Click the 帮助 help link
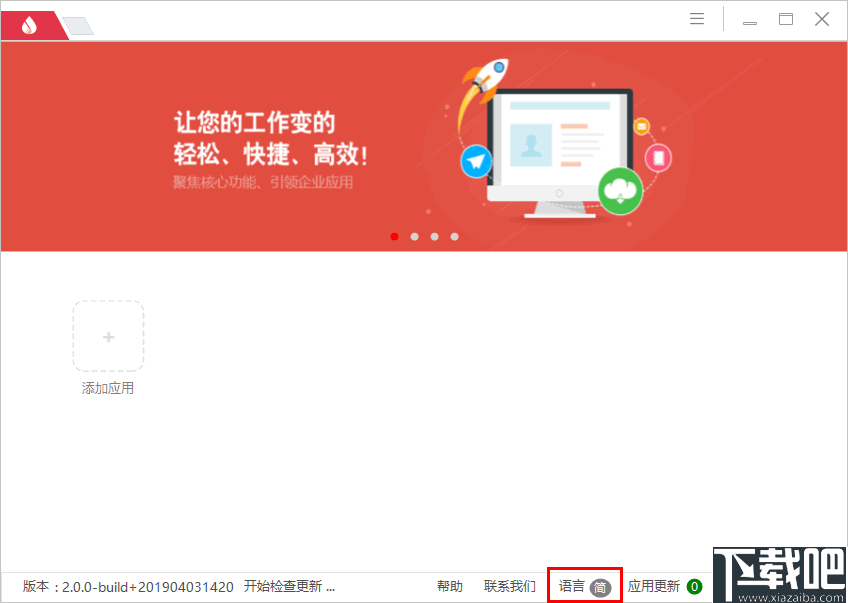The width and height of the screenshot is (848, 603). 450,586
